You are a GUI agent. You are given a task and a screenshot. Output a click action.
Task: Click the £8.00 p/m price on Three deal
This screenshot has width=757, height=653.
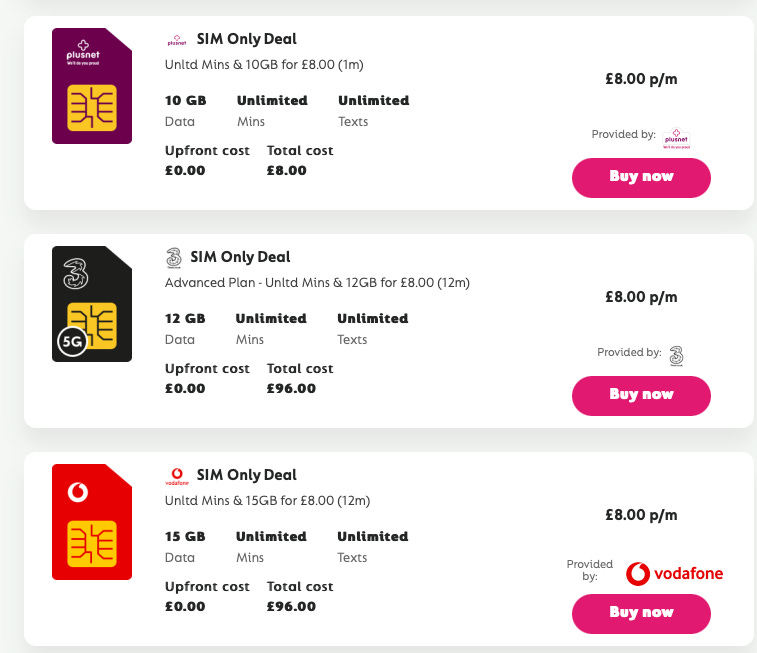pyautogui.click(x=641, y=297)
